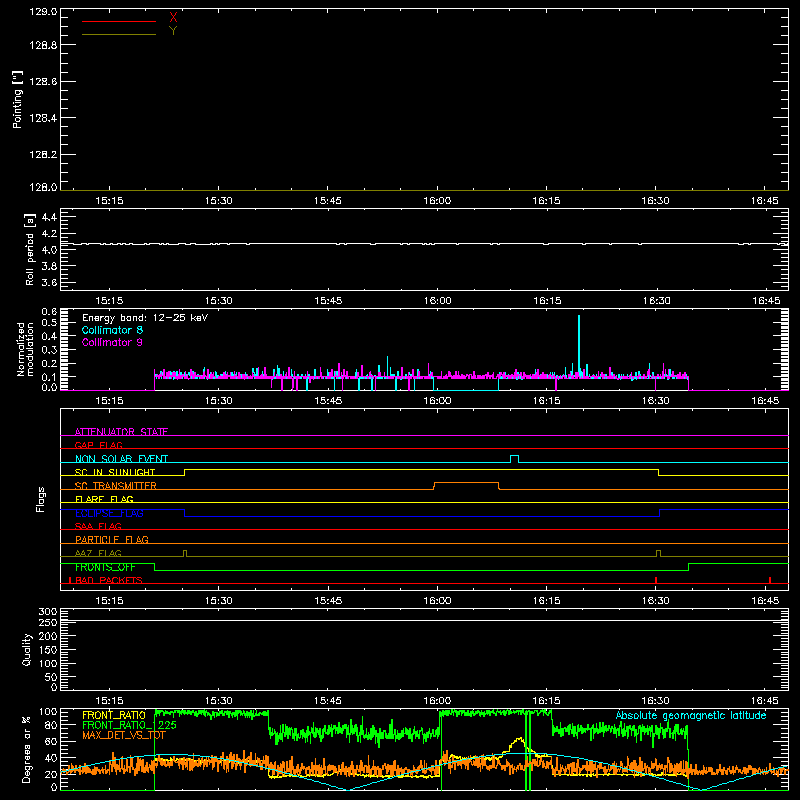Click the 0.5 tick on modulation axis
This screenshot has height=800, width=800.
pos(49,322)
